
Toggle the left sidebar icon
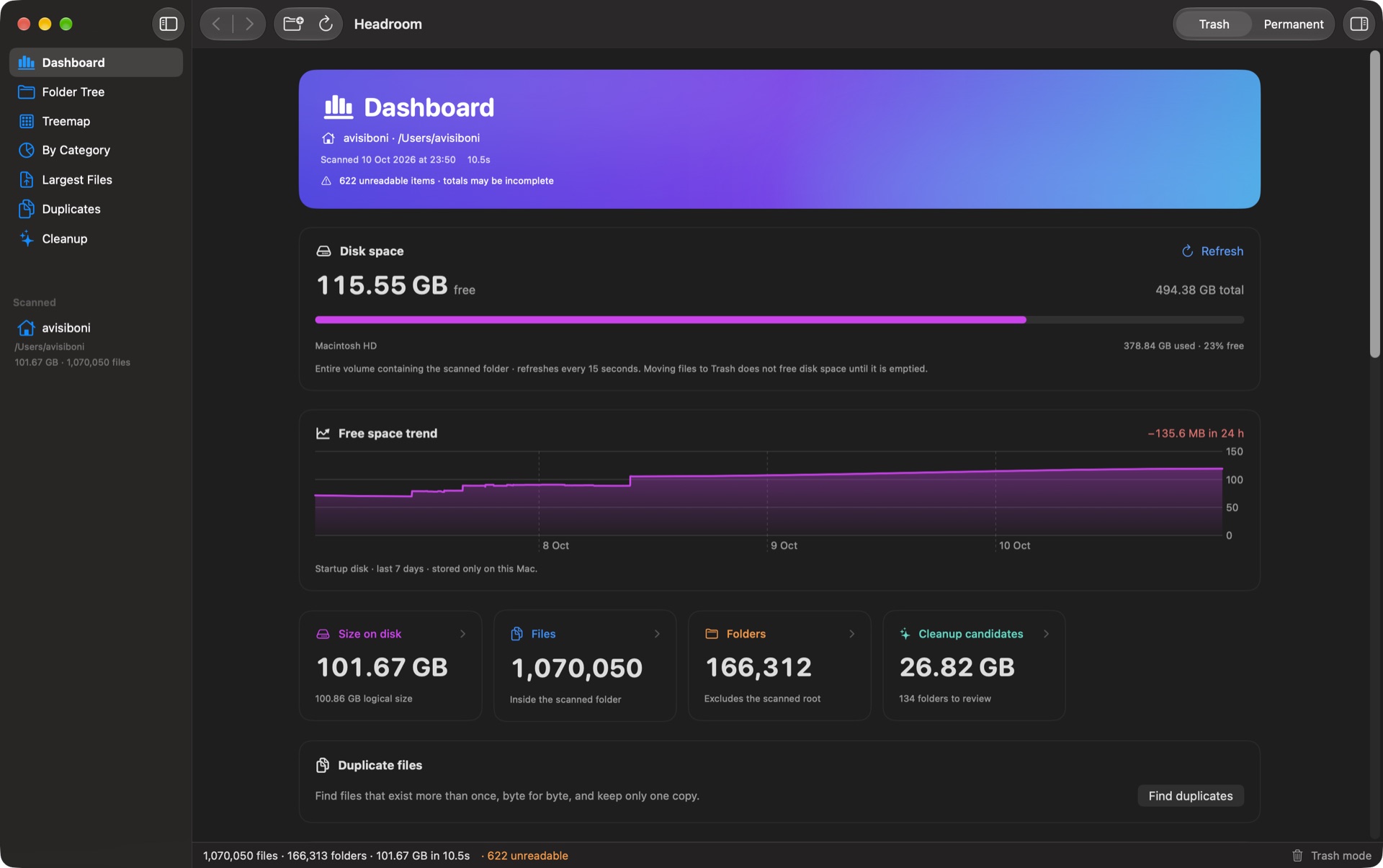[169, 24]
